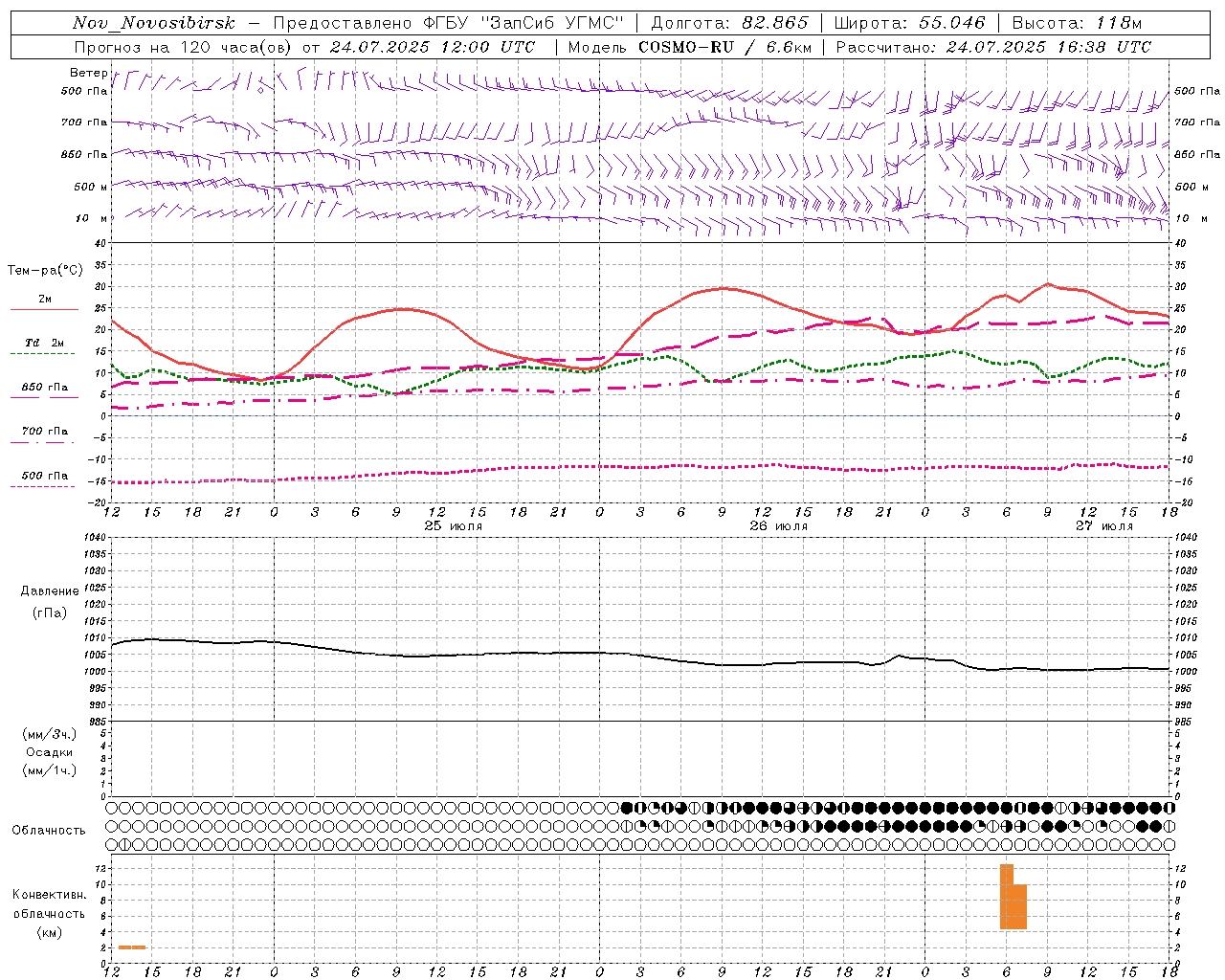Click the small orange bar near 2 km

(x=132, y=947)
